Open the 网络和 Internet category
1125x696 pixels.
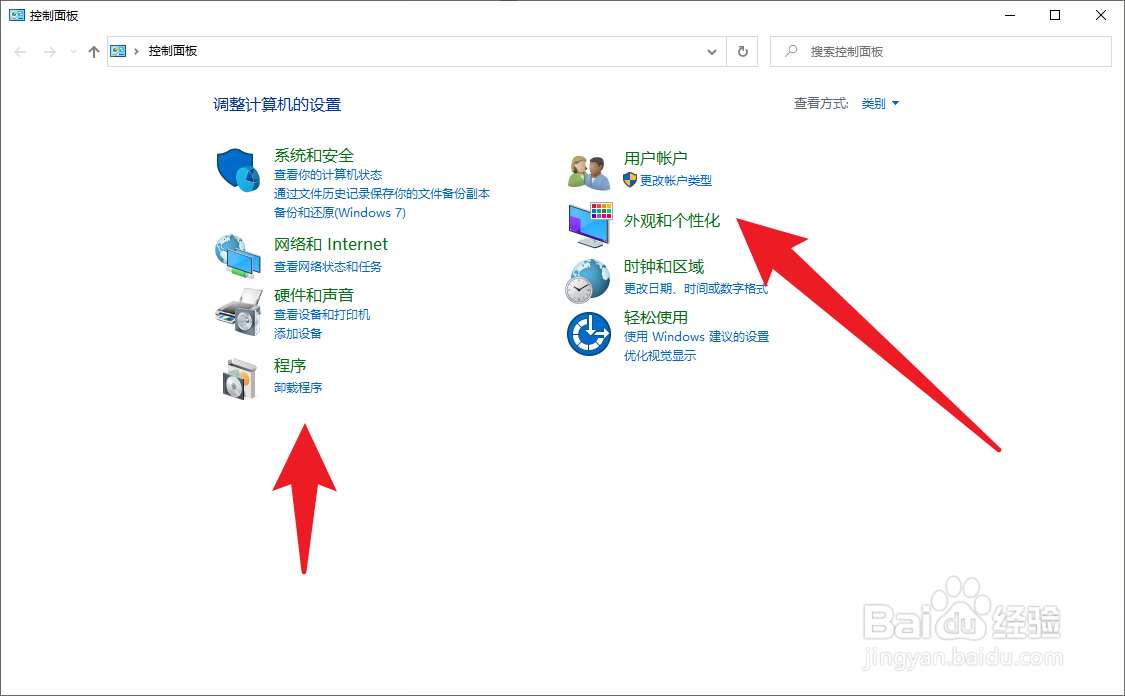pyautogui.click(x=331, y=244)
